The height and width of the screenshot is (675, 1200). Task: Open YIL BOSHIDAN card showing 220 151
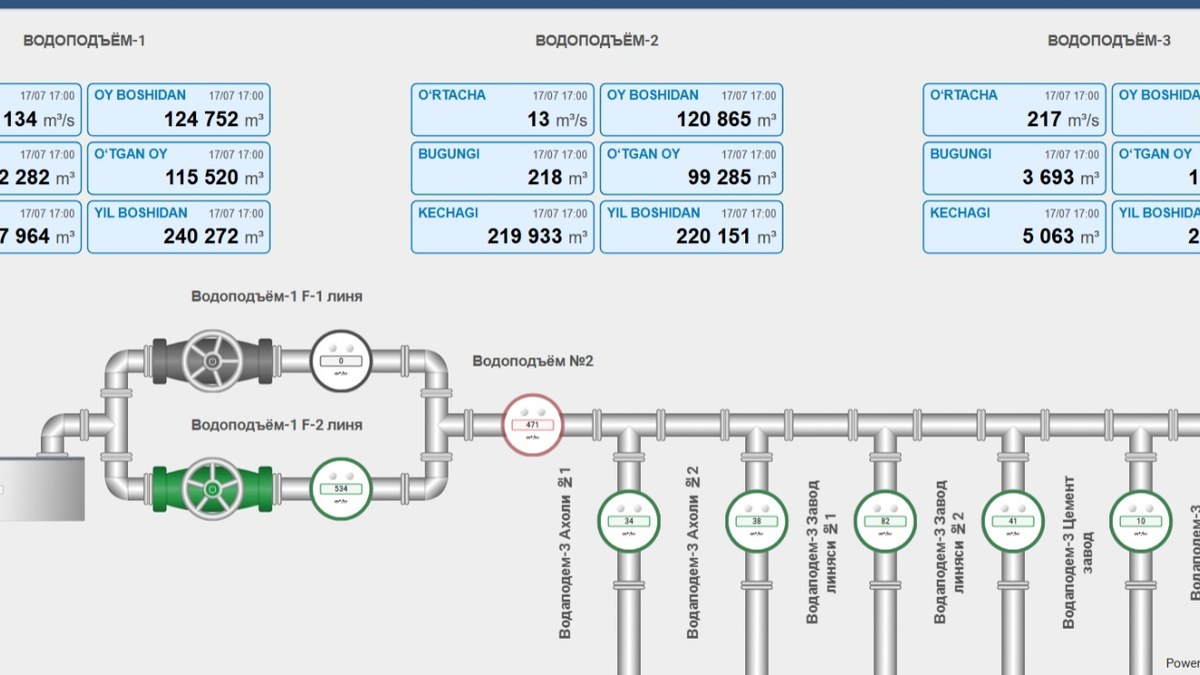pyautogui.click(x=691, y=227)
